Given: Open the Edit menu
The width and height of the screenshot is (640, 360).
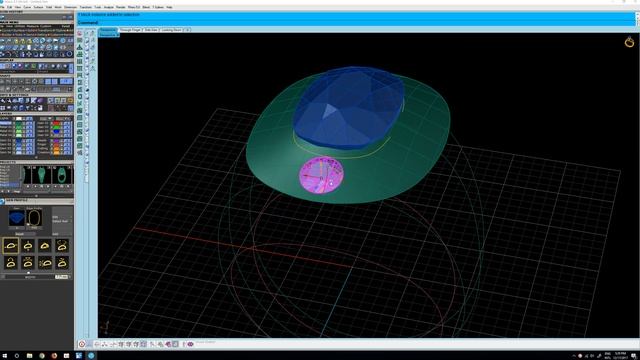Looking at the screenshot, I should point(9,7).
